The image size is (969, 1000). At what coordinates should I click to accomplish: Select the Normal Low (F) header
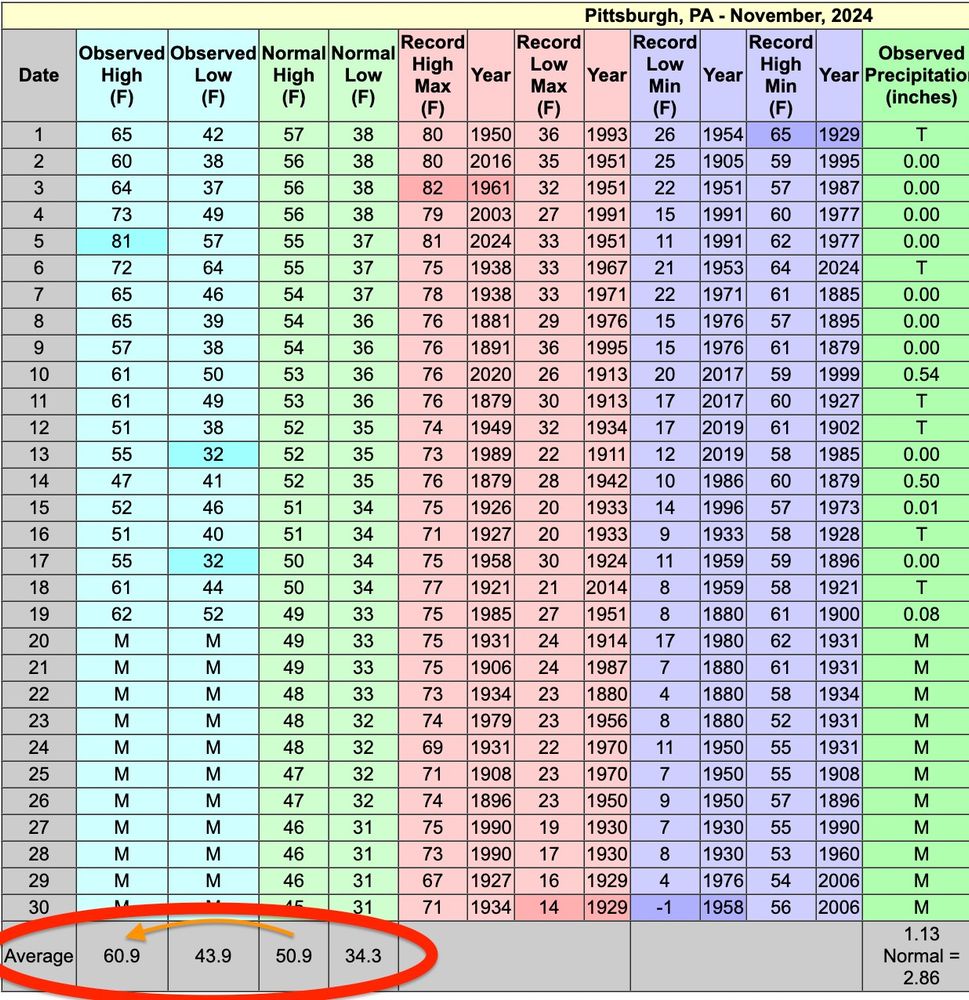pos(363,75)
